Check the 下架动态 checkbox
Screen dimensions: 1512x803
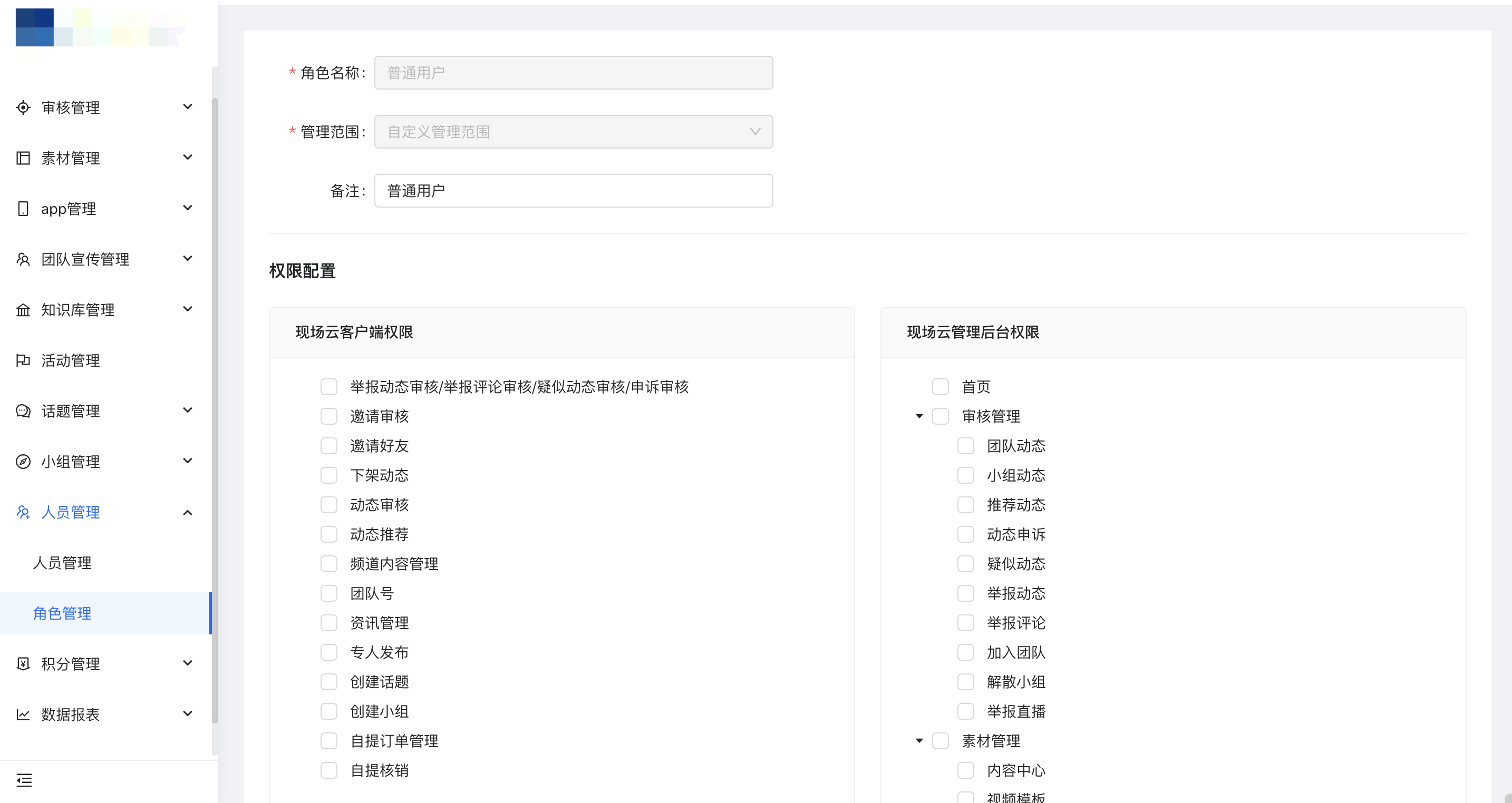tap(328, 475)
